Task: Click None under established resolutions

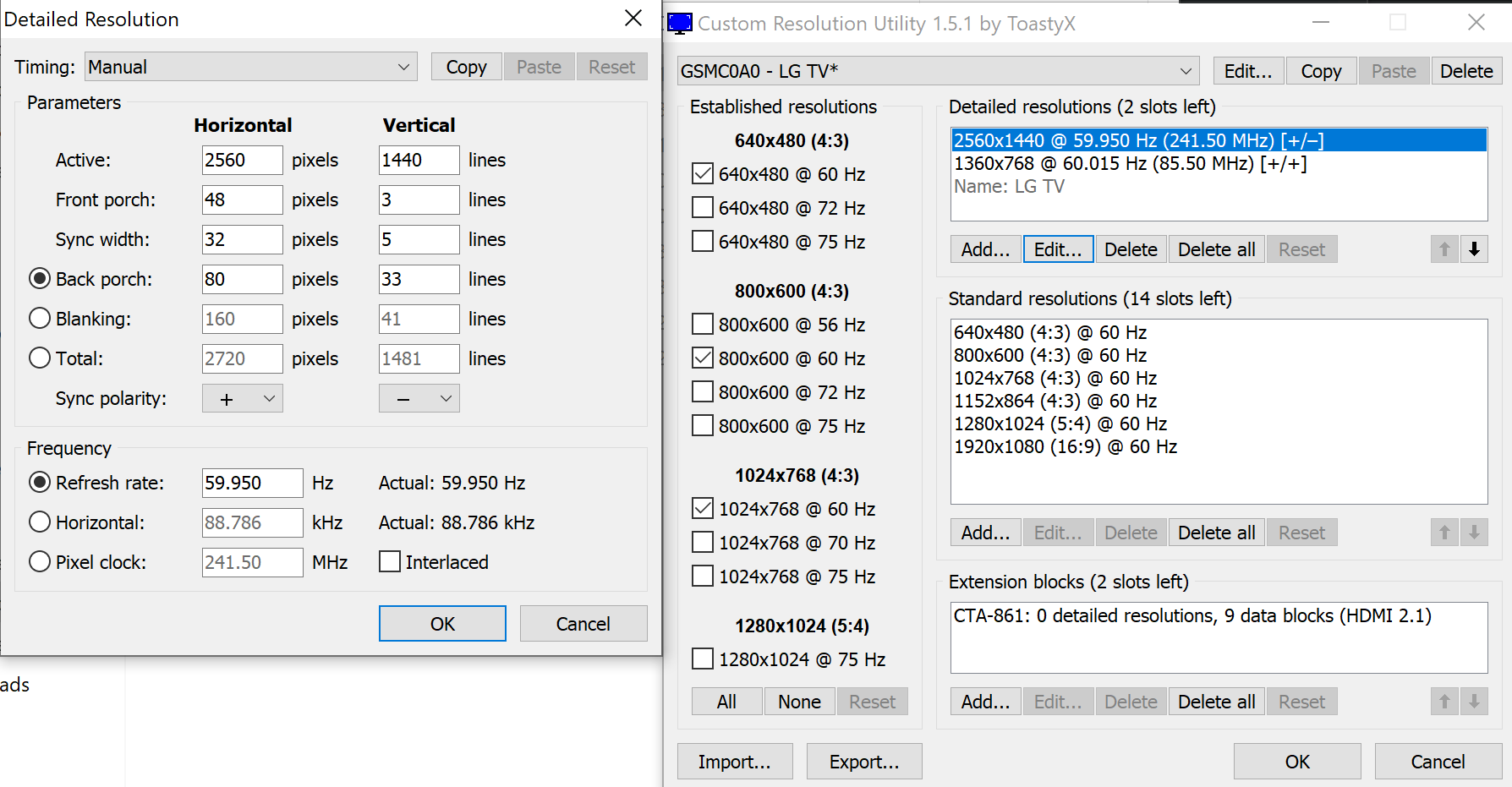Action: click(x=800, y=702)
